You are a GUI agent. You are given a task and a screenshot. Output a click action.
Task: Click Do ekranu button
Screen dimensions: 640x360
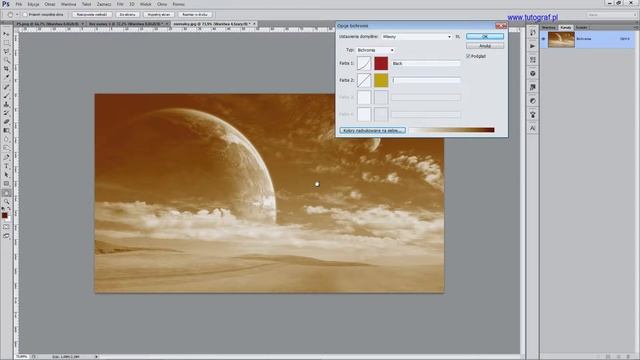(x=127, y=14)
